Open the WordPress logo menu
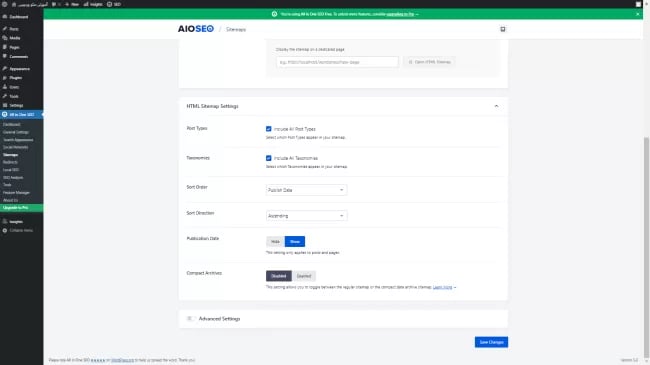Viewport: 650px width, 365px height. 5,4
